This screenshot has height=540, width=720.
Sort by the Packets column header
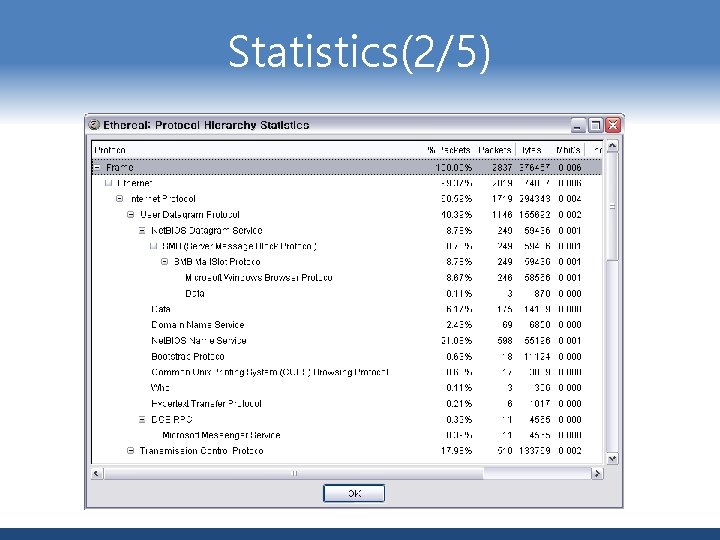(x=495, y=150)
